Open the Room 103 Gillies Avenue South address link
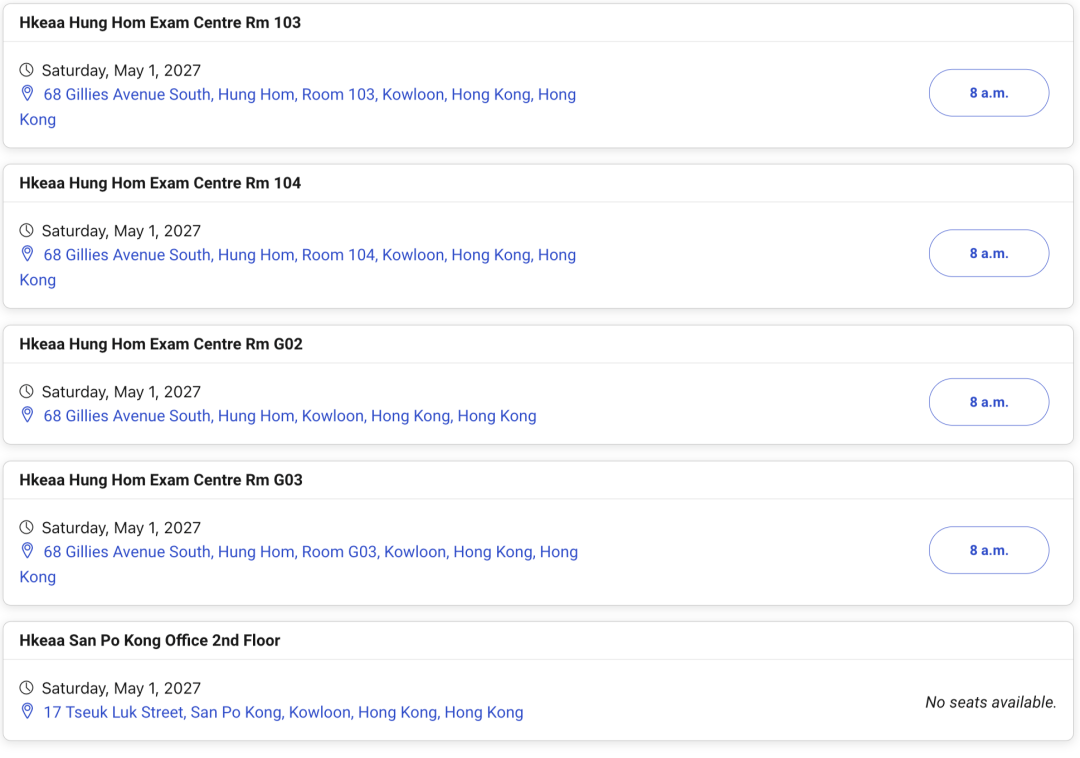The height and width of the screenshot is (758, 1080). 298,107
